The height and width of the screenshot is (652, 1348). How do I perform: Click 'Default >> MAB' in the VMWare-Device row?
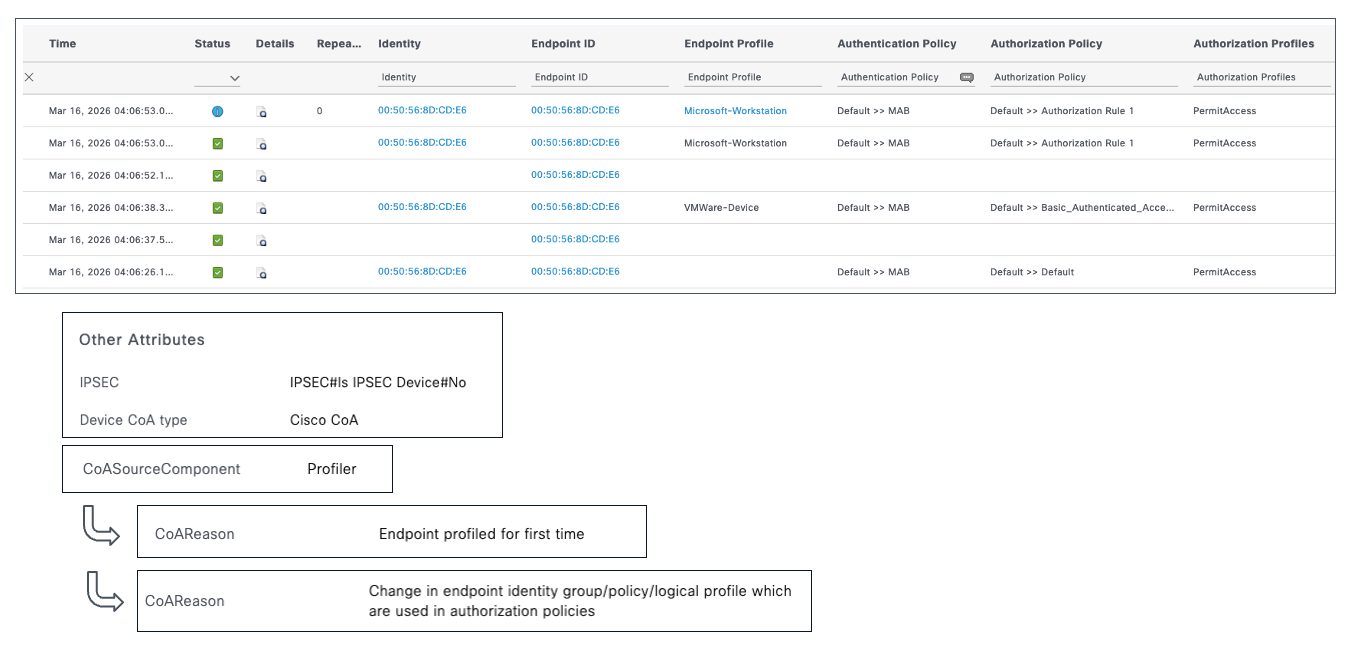click(873, 208)
